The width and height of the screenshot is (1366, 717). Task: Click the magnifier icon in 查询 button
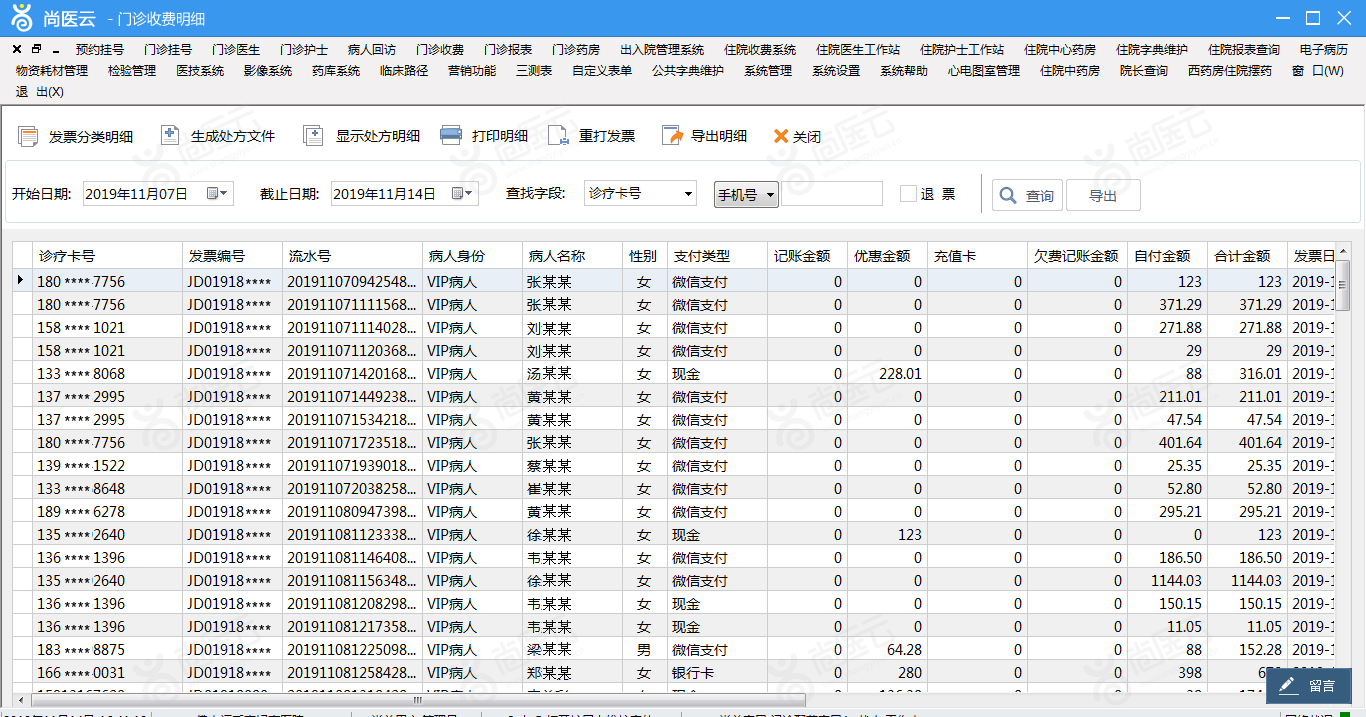(x=1008, y=196)
